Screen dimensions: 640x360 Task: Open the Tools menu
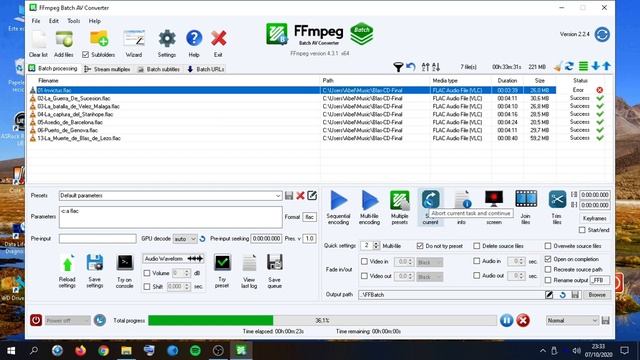[74, 21]
